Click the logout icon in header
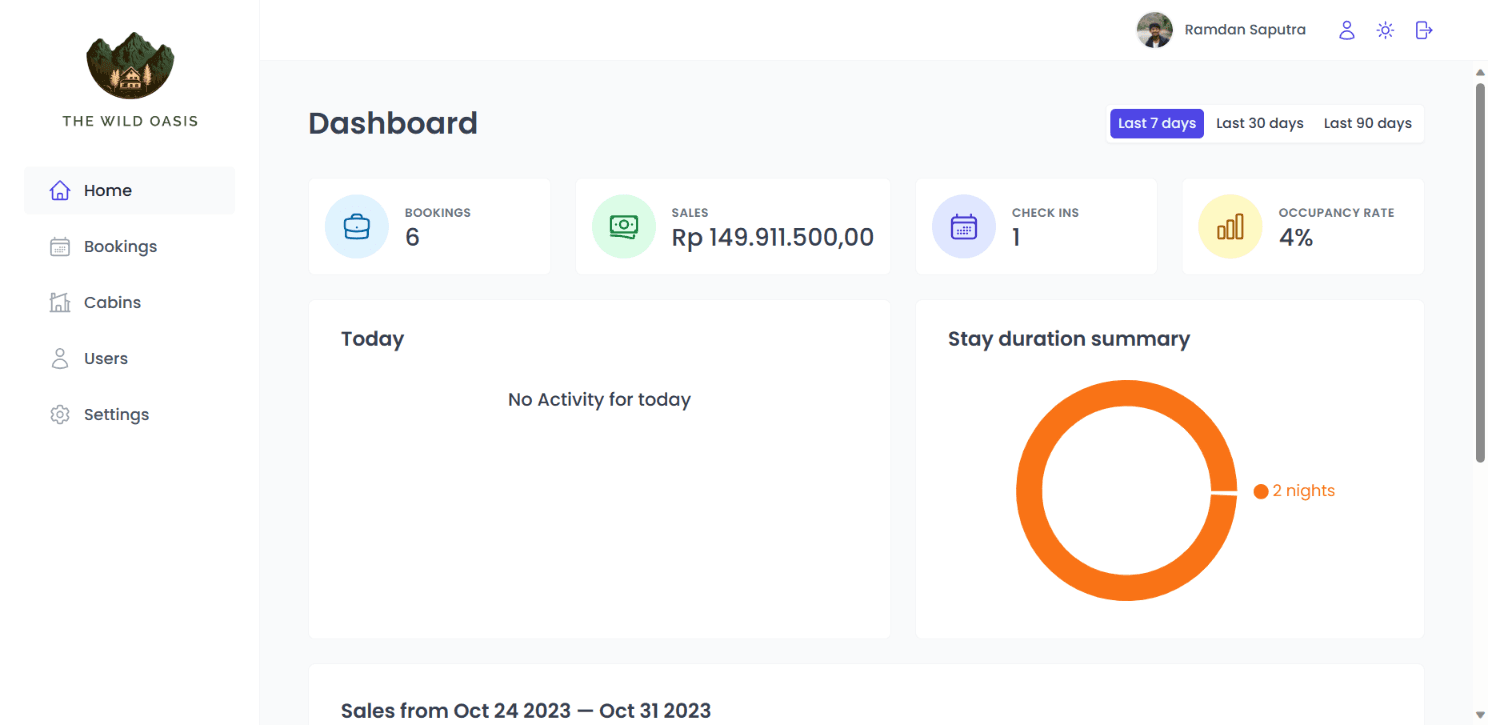The height and width of the screenshot is (725, 1488). pyautogui.click(x=1424, y=30)
